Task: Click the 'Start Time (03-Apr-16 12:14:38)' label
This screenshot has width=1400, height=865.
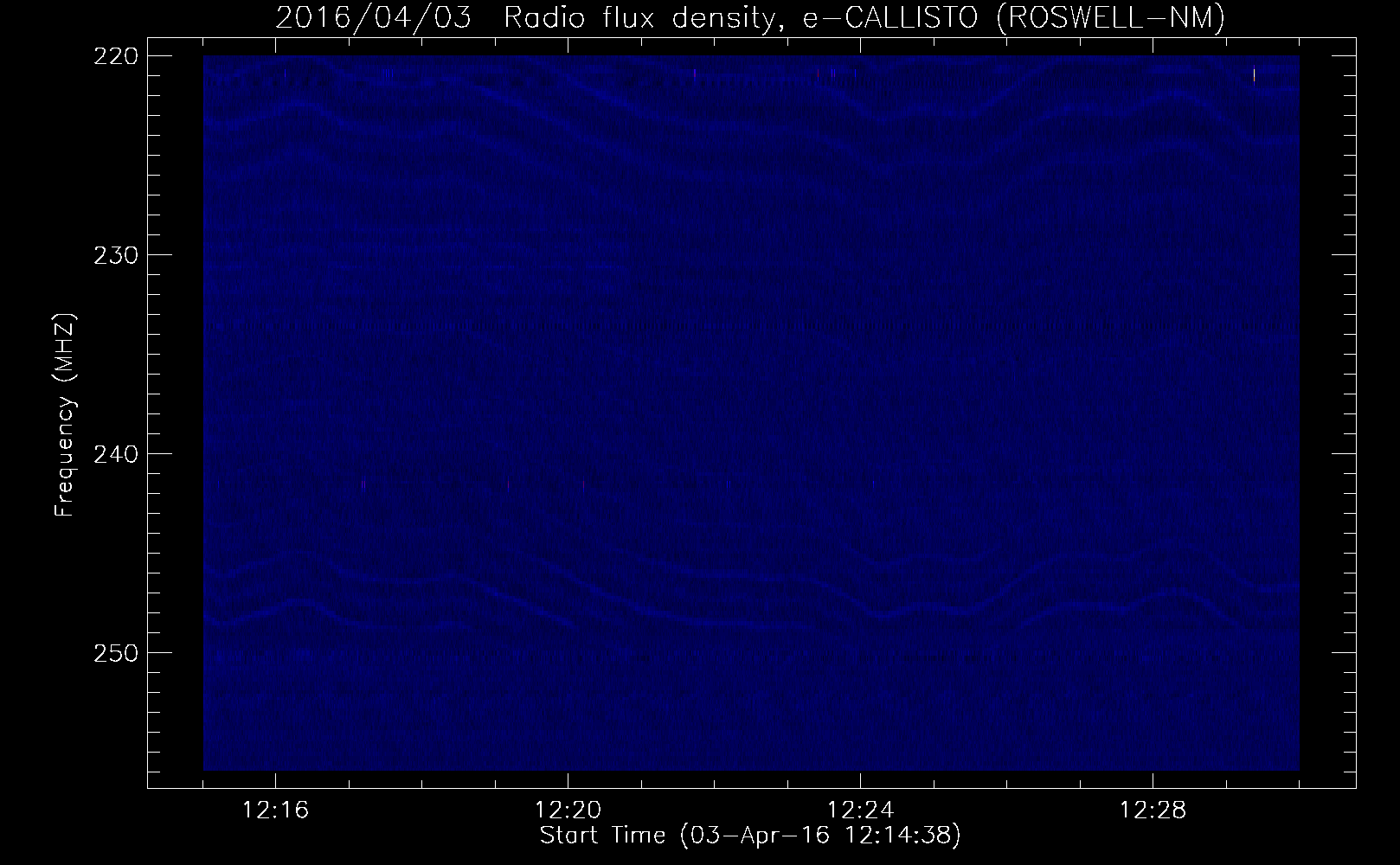Action: (x=750, y=836)
